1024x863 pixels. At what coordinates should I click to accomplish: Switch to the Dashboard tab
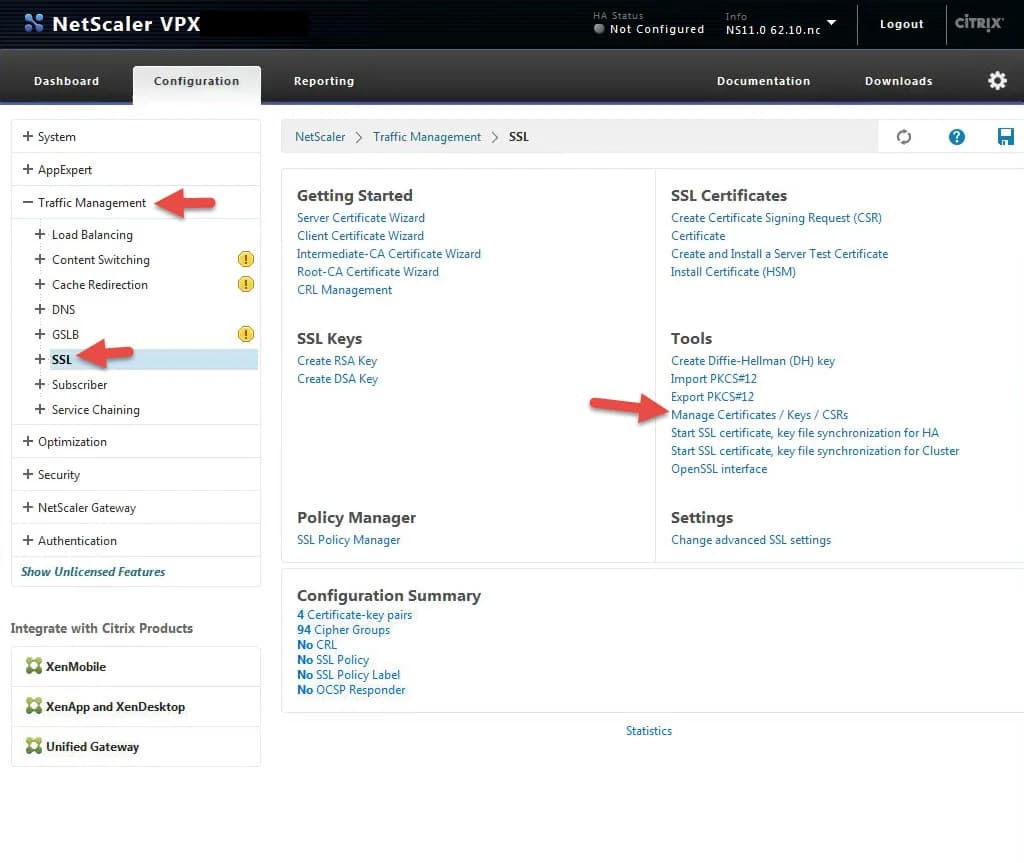(x=67, y=81)
